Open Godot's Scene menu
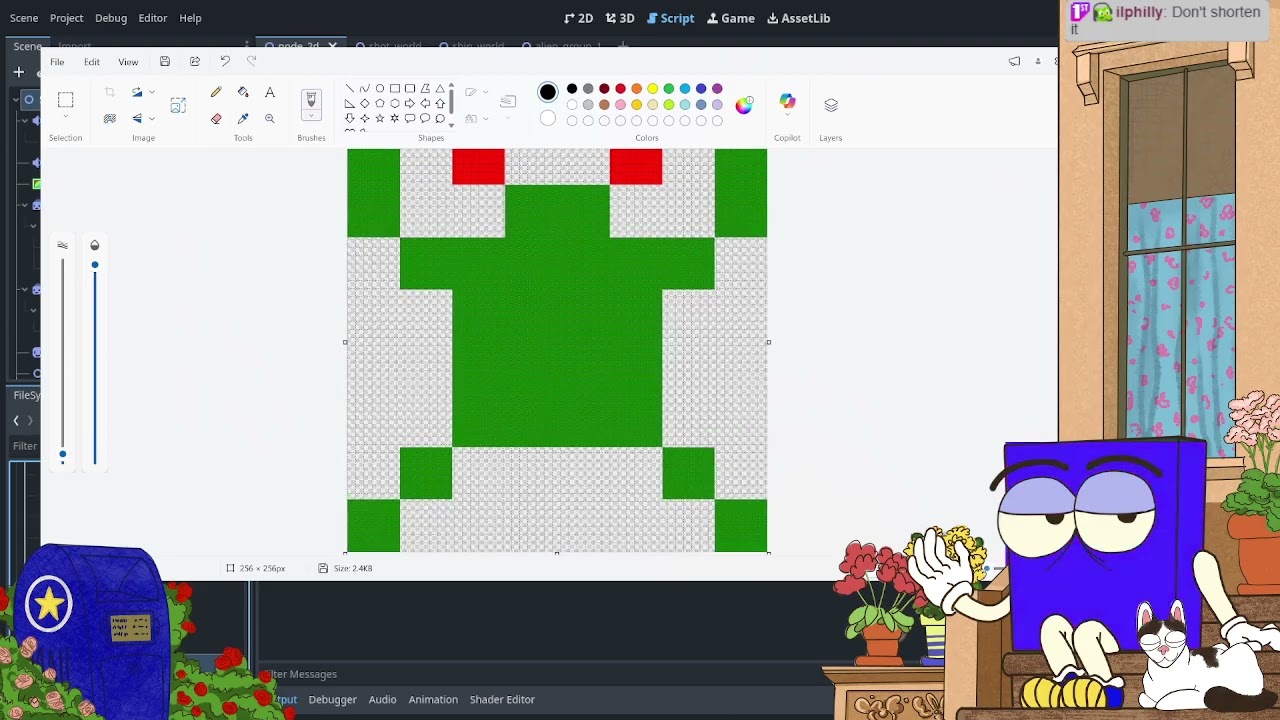1280x720 pixels. pyautogui.click(x=24, y=18)
